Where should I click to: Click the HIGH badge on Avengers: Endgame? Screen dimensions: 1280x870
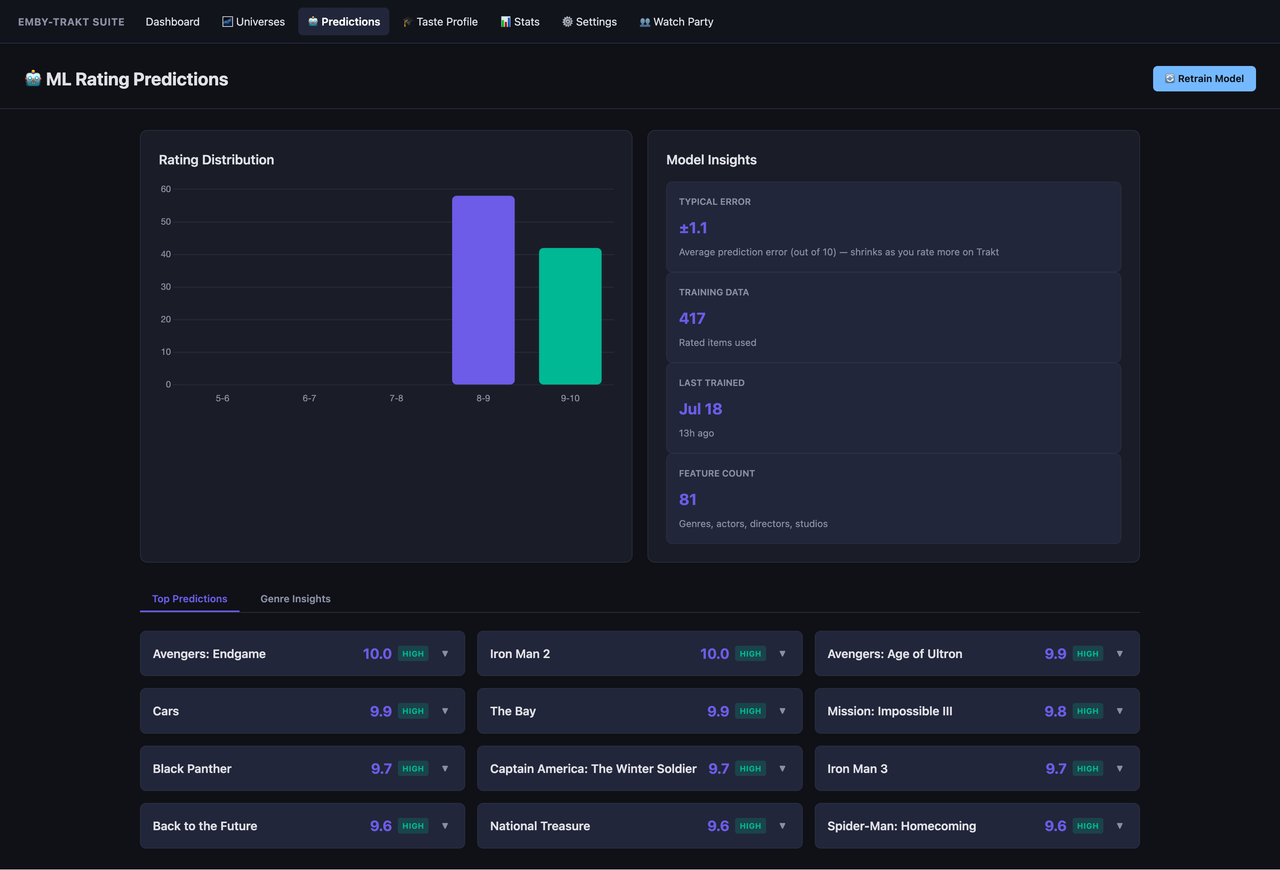tap(413, 654)
